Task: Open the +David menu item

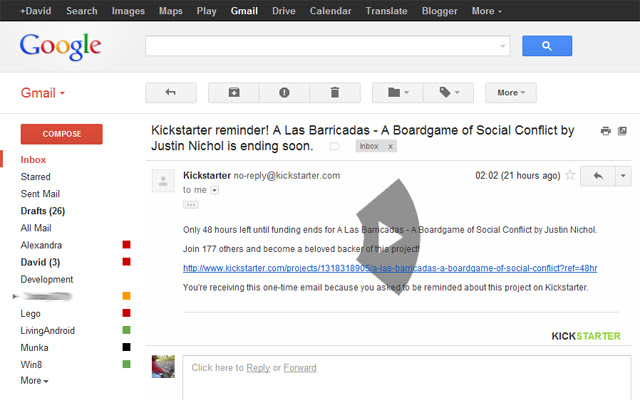Action: click(x=36, y=11)
